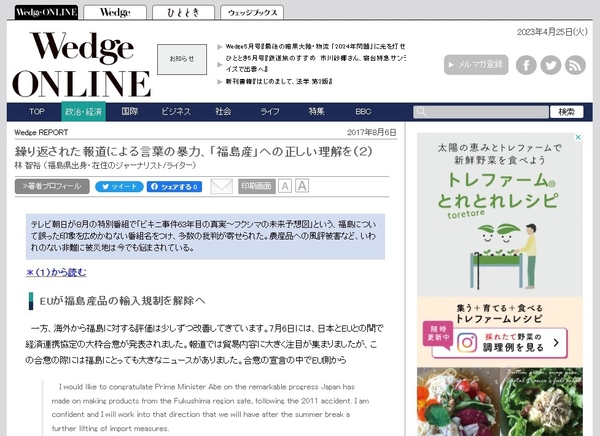Screen dimensions: 600x436
Task: Open the ＊（１）から読む link
Action: click(56, 272)
